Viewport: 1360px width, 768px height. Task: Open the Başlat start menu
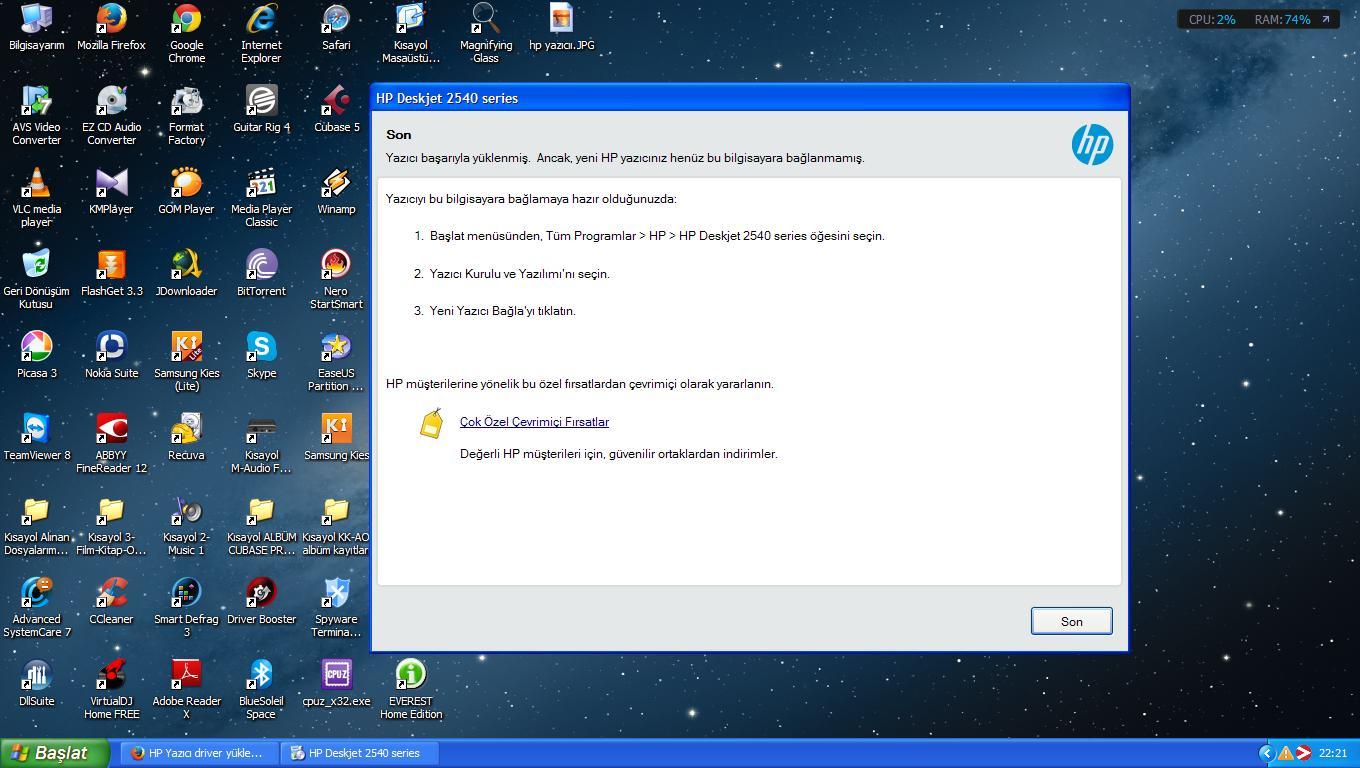[x=54, y=753]
